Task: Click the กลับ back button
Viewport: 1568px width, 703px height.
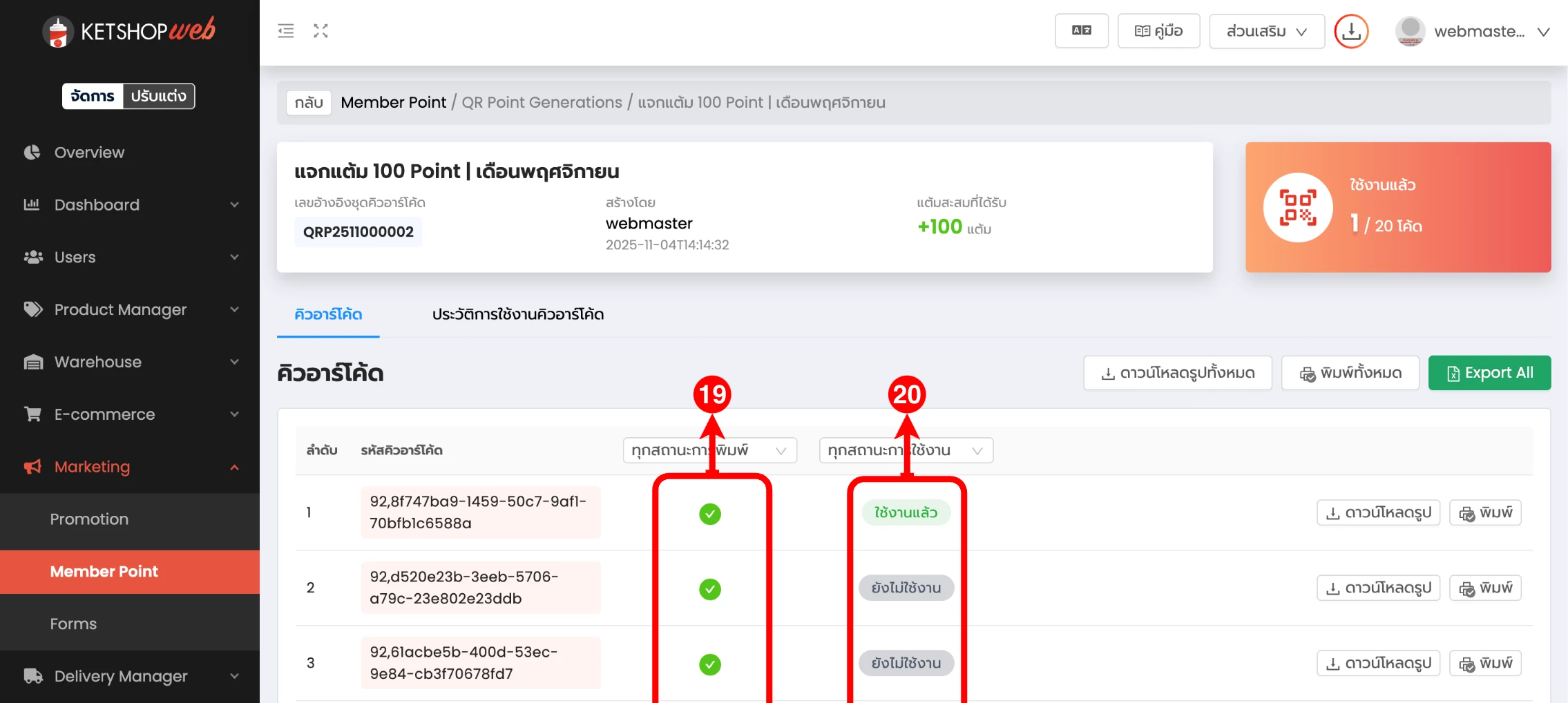Action: coord(309,103)
